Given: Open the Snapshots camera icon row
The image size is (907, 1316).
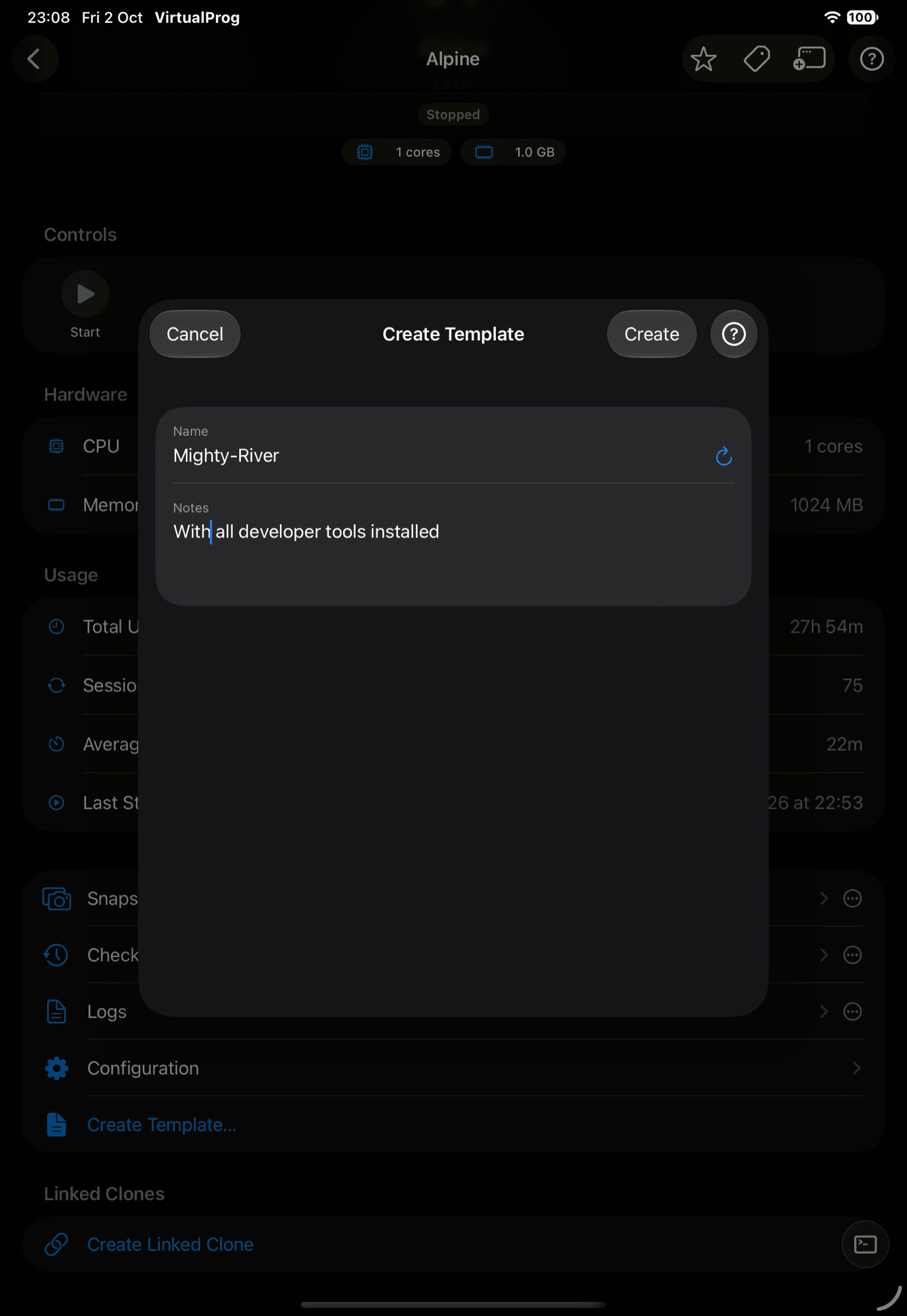Looking at the screenshot, I should pyautogui.click(x=57, y=898).
